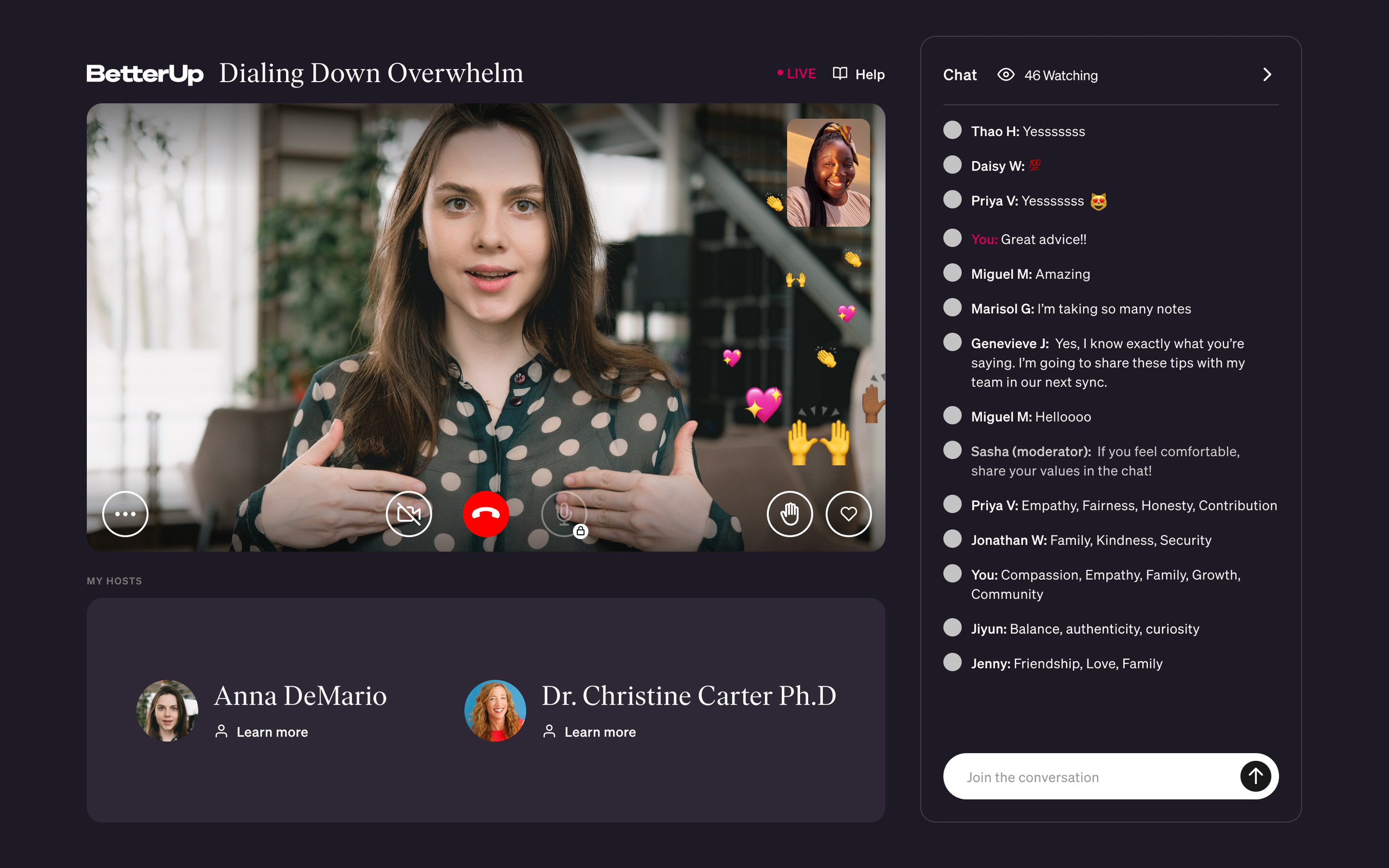Select Priya V's values message
Screen dimensions: 1389x868
tap(1124, 505)
